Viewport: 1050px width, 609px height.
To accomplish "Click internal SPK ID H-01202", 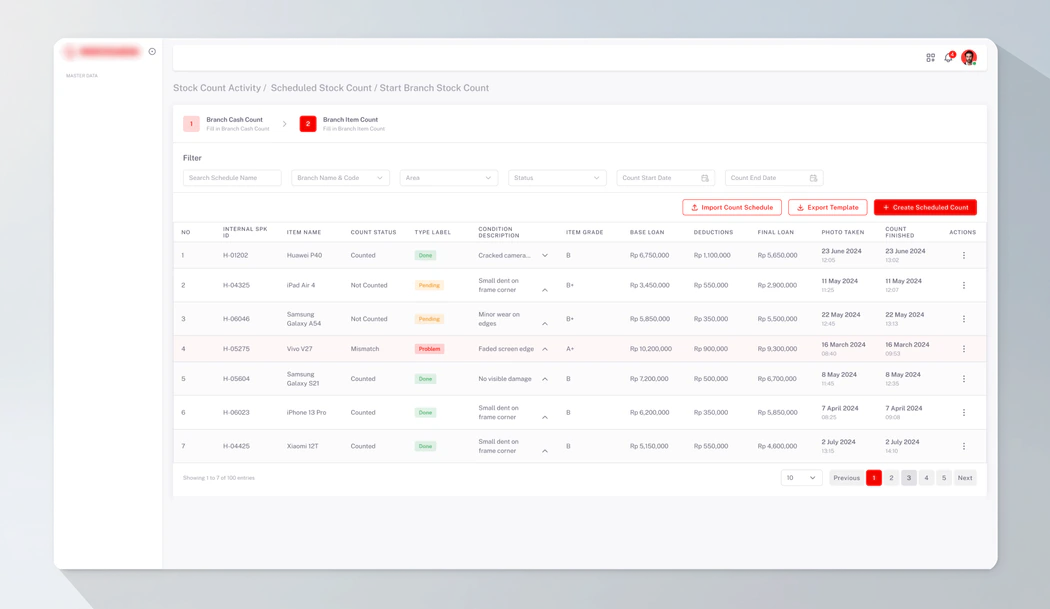I will pyautogui.click(x=236, y=255).
